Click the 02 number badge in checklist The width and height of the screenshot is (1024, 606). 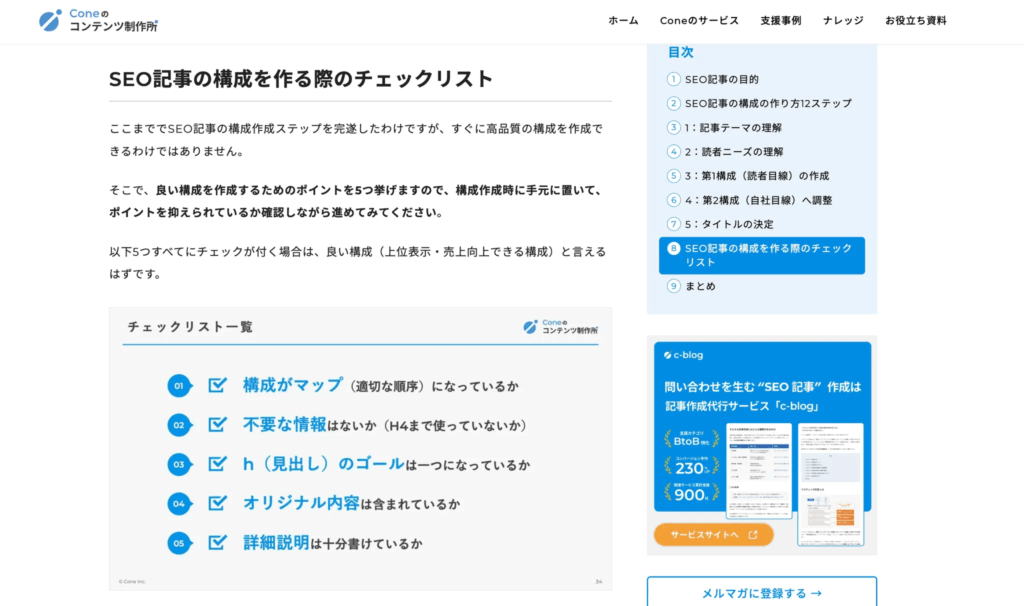coord(179,425)
